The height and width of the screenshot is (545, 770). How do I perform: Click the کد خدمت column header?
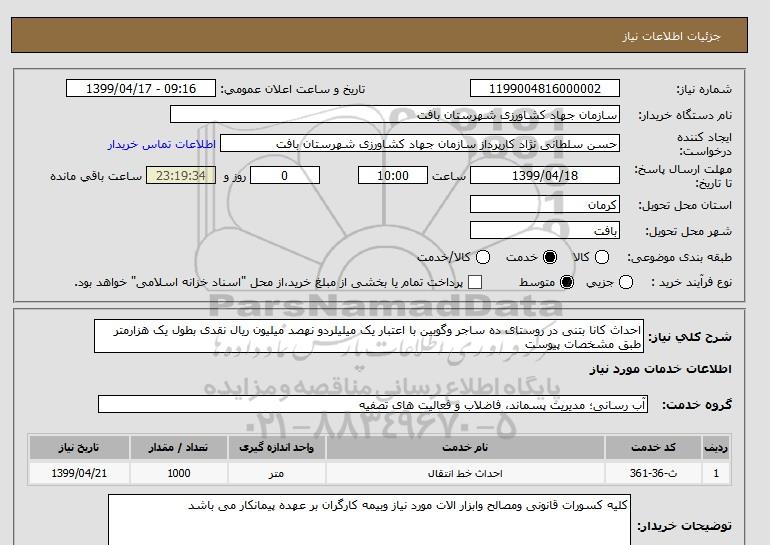(653, 447)
